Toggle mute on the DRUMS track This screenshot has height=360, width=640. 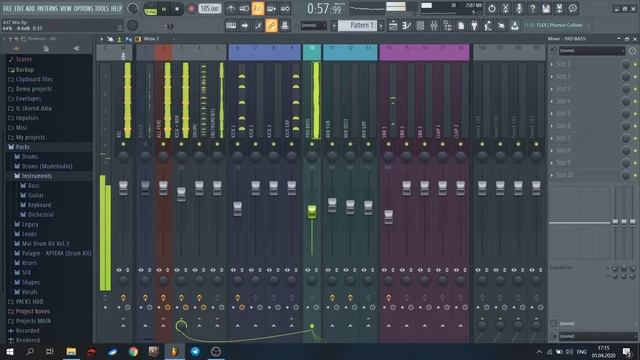[x=199, y=144]
